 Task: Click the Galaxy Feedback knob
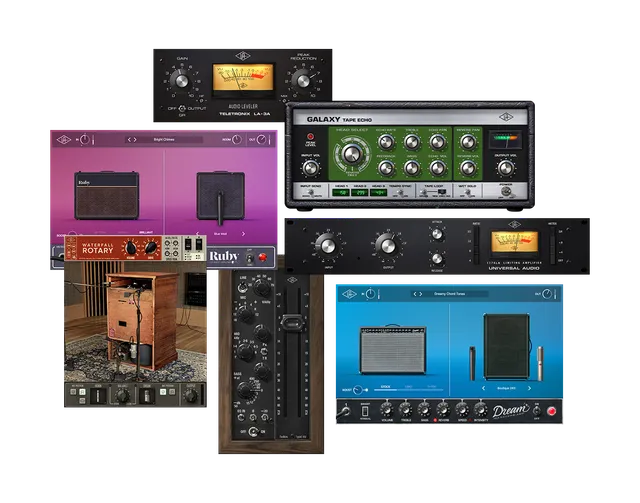pos(385,168)
